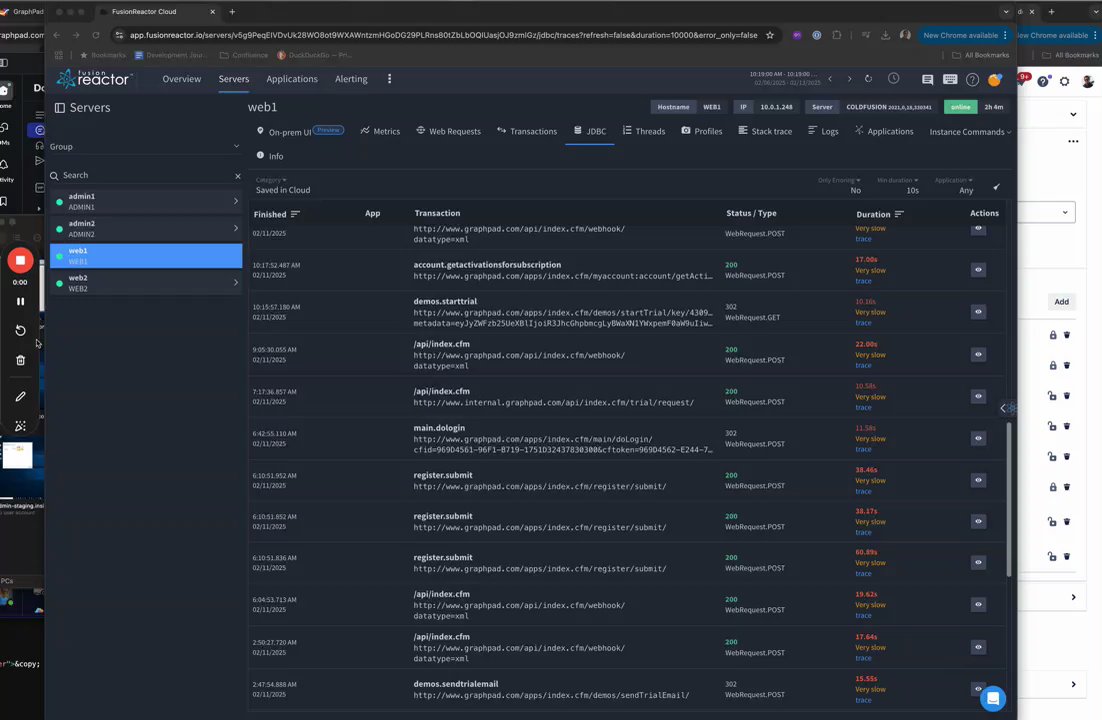View details eye icon for main.dologin row
Viewport: 1102px width, 720px height.
point(978,438)
